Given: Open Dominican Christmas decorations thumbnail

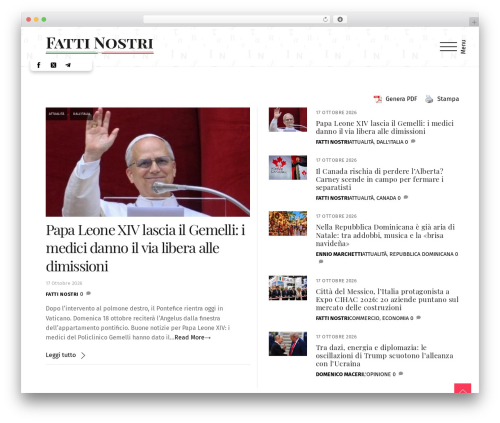Looking at the screenshot, I should [288, 223].
